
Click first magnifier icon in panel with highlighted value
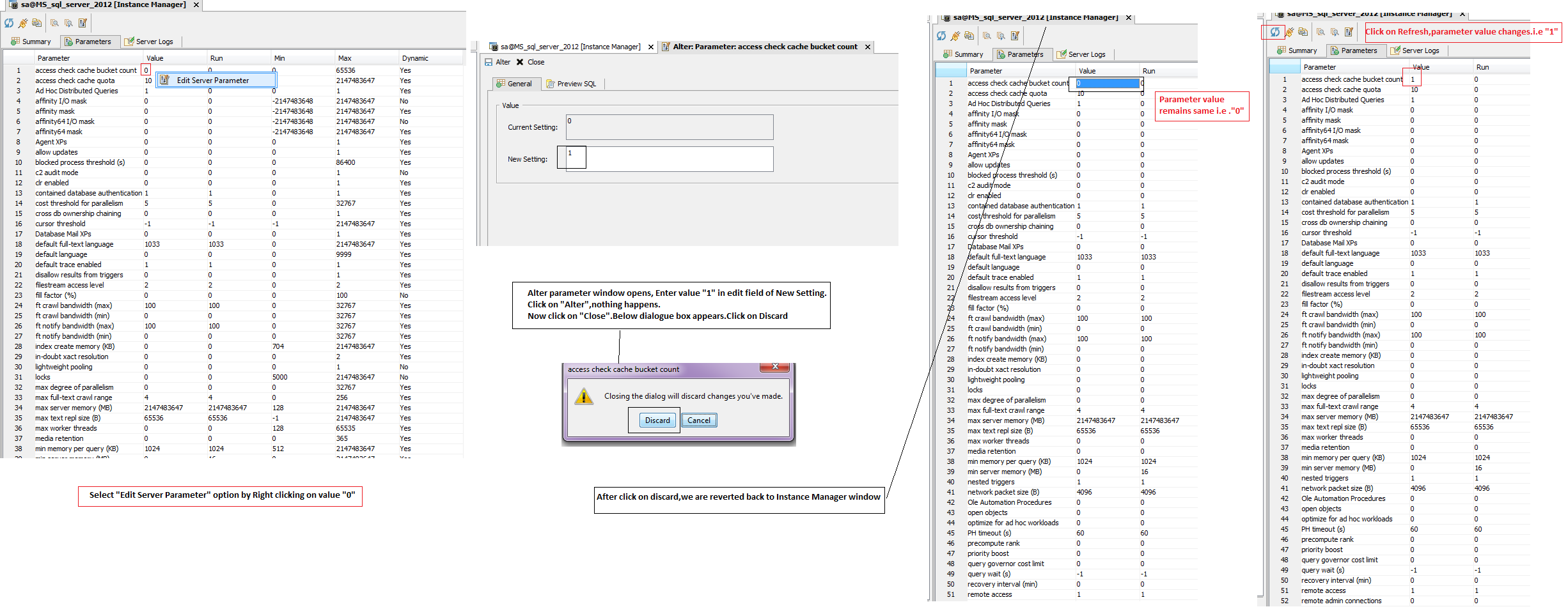[x=987, y=36]
